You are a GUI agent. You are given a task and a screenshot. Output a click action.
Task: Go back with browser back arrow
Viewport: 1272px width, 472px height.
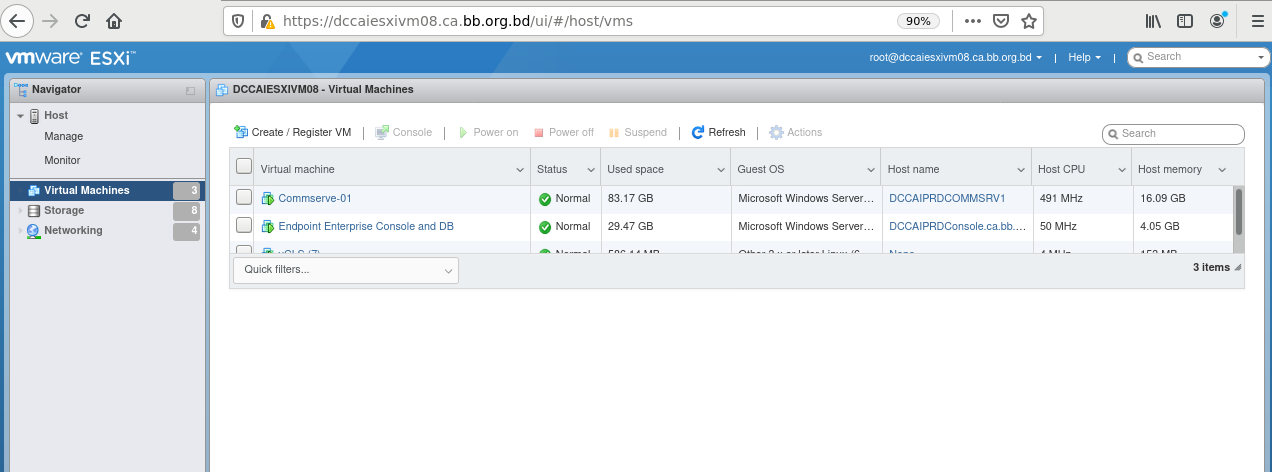pos(17,20)
